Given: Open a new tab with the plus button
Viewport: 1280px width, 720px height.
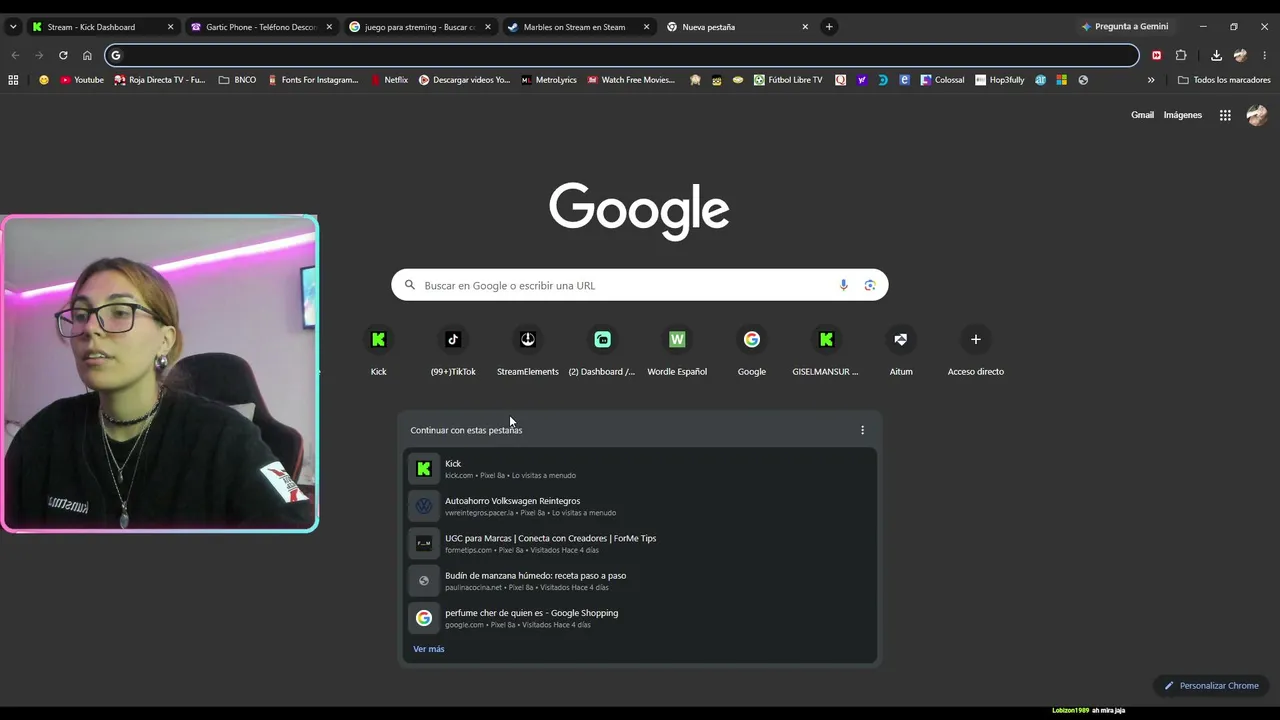Looking at the screenshot, I should pyautogui.click(x=829, y=27).
